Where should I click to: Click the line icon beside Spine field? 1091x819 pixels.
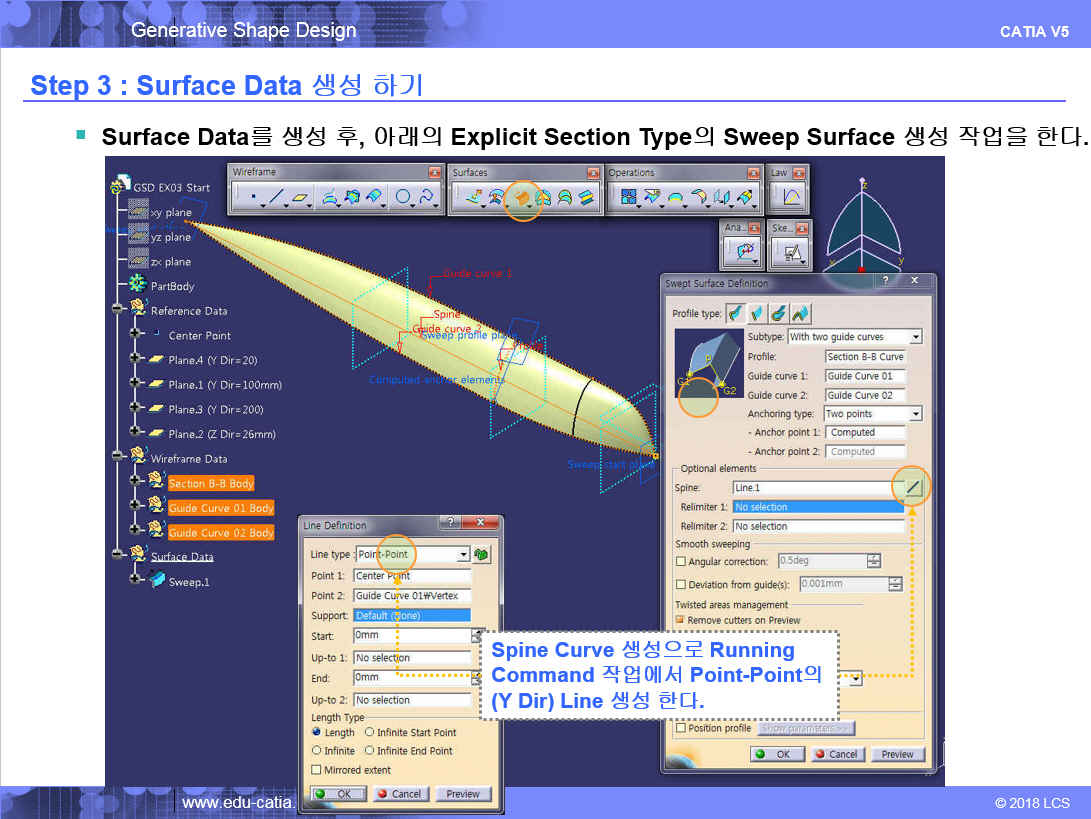(911, 487)
